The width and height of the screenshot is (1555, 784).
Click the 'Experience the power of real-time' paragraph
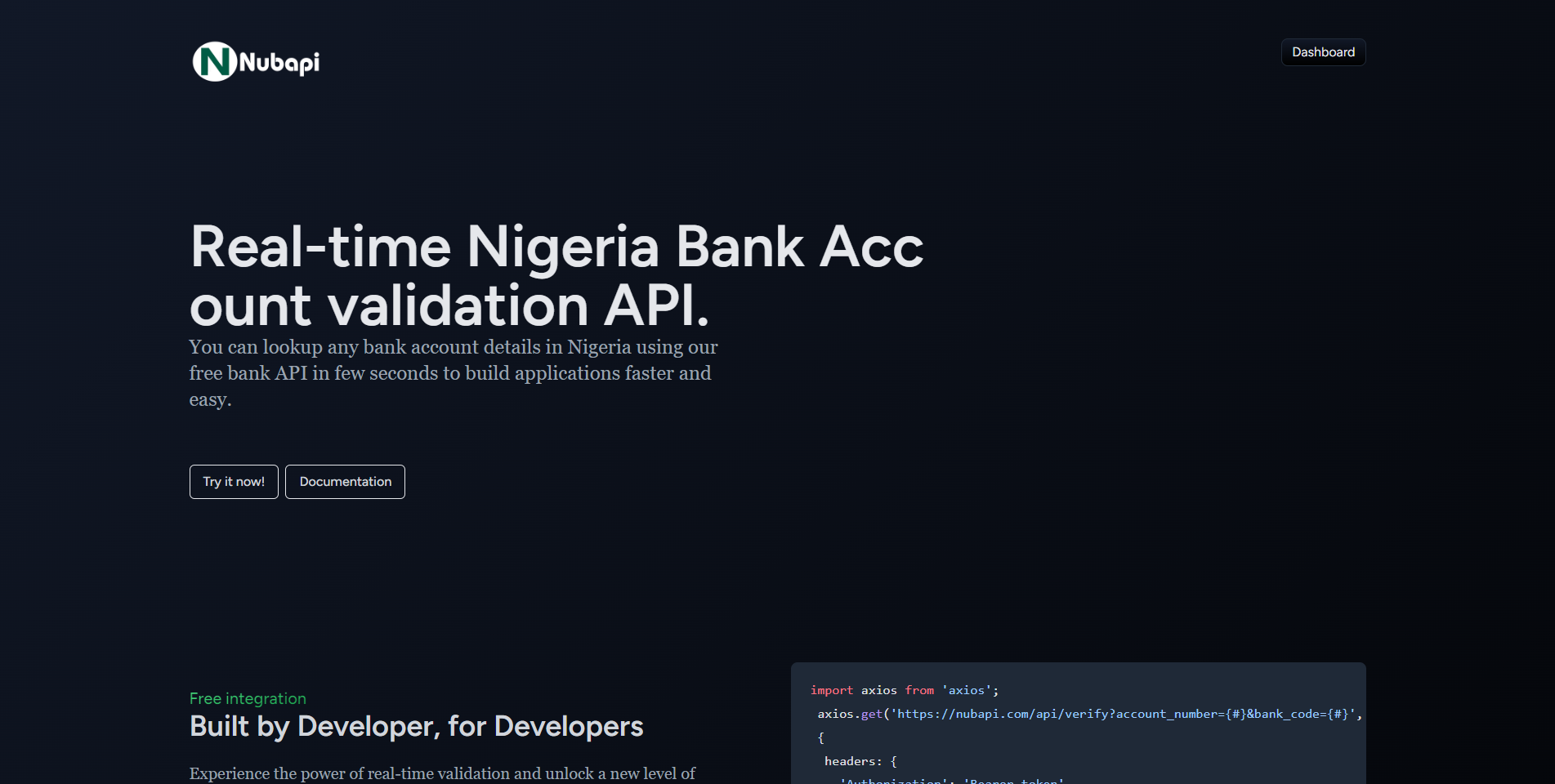click(x=442, y=773)
